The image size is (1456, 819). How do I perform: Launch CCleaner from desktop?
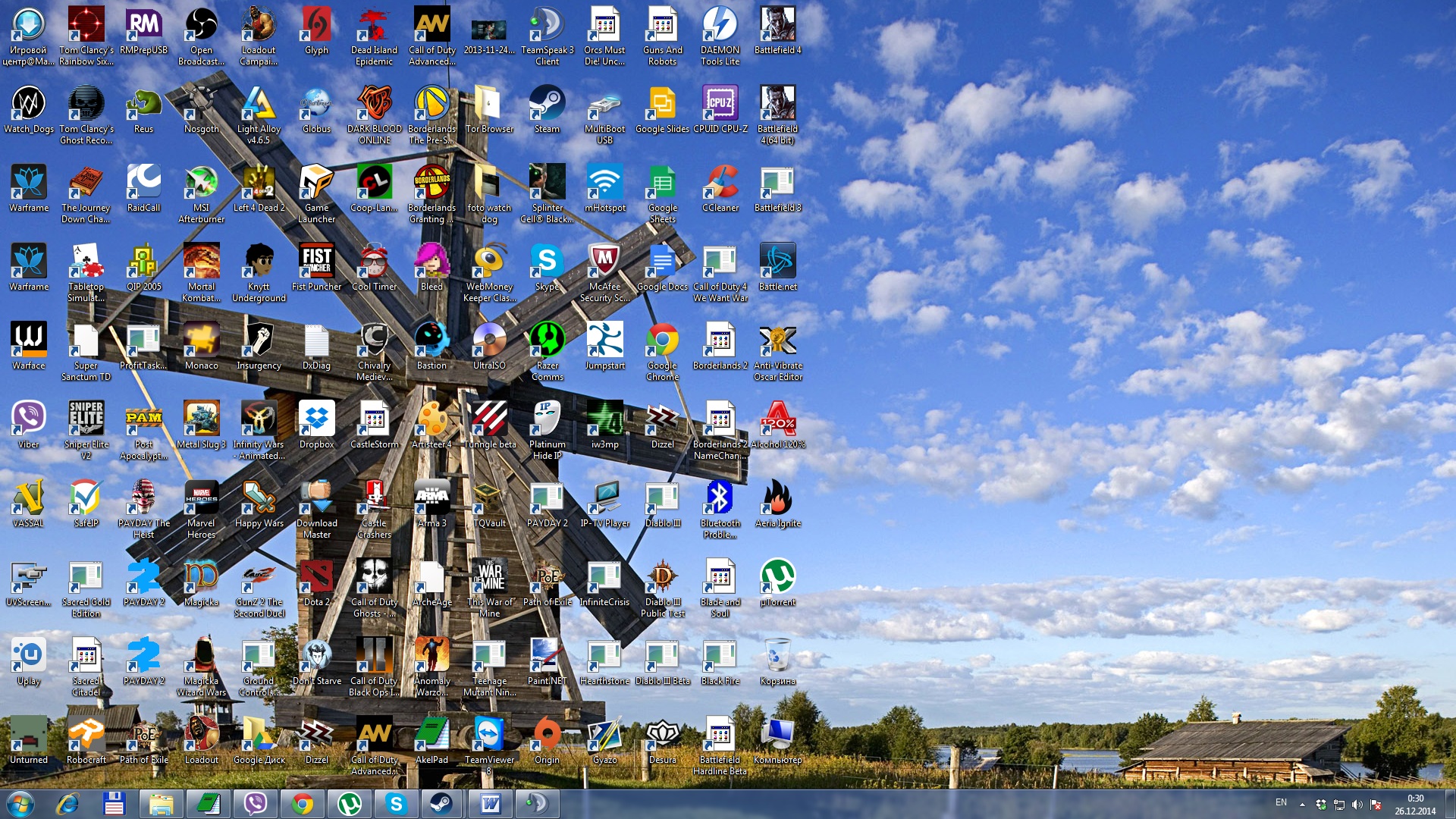[x=720, y=189]
